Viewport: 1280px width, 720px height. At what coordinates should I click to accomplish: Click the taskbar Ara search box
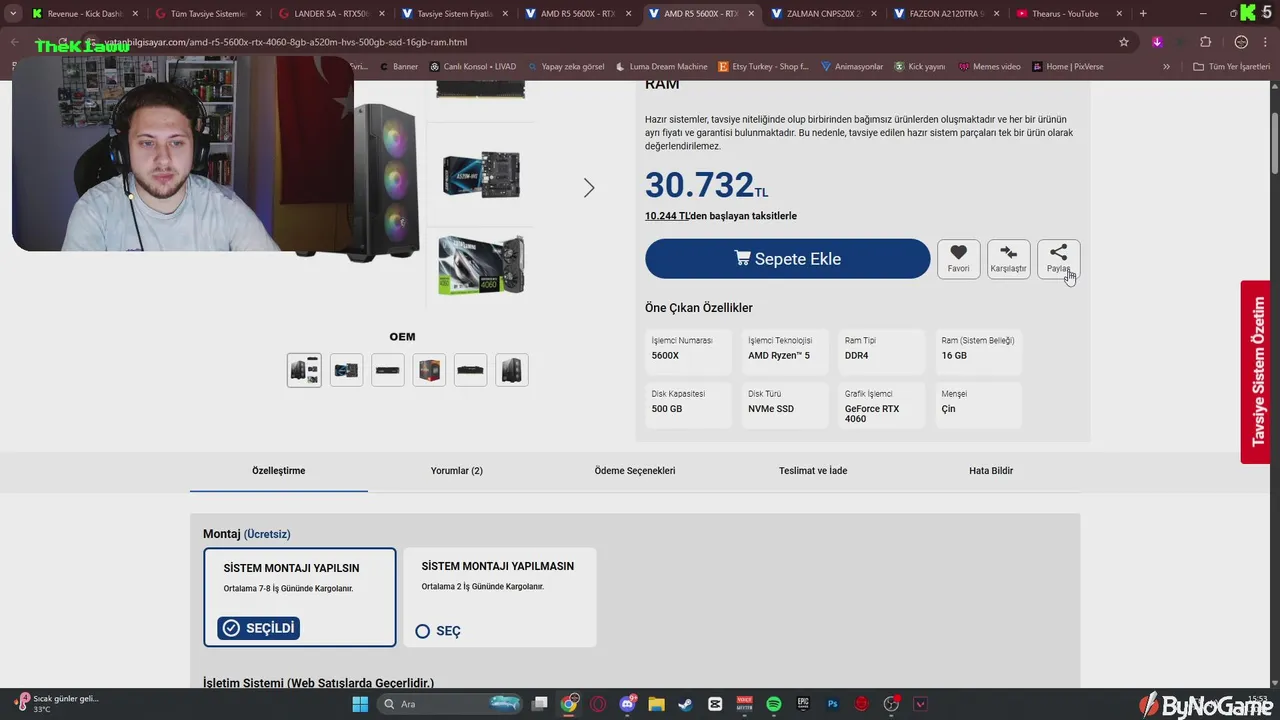[452, 704]
